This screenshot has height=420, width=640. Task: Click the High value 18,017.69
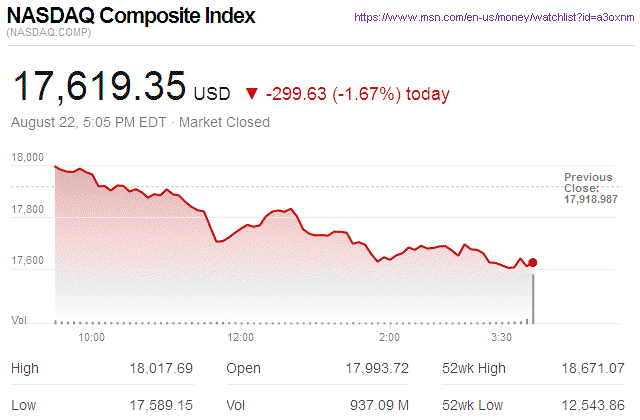click(x=161, y=369)
